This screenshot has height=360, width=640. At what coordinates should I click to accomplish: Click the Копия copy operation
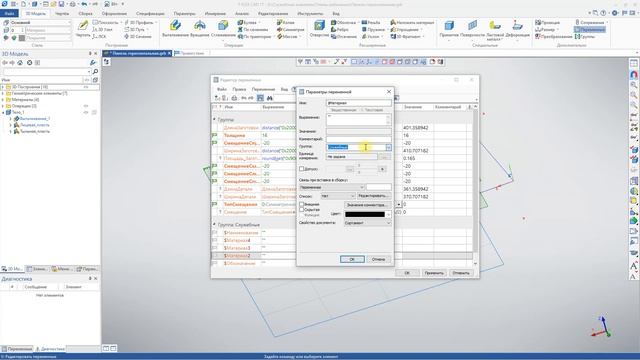click(286, 22)
